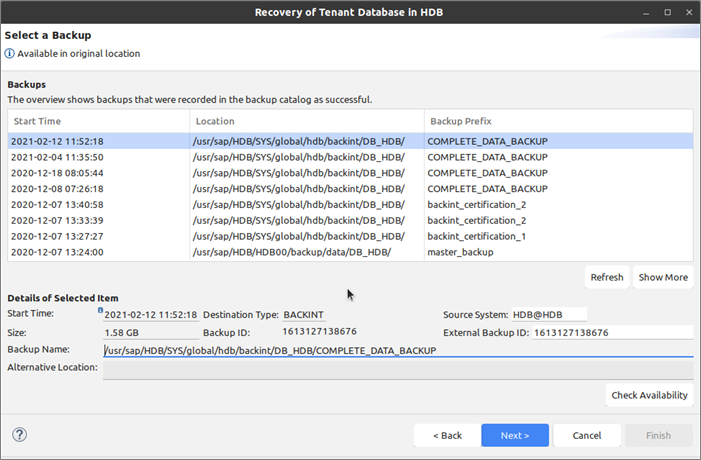Select the backup started 2020-12-08 07:26:18
Image resolution: width=701 pixels, height=460 pixels.
point(350,189)
